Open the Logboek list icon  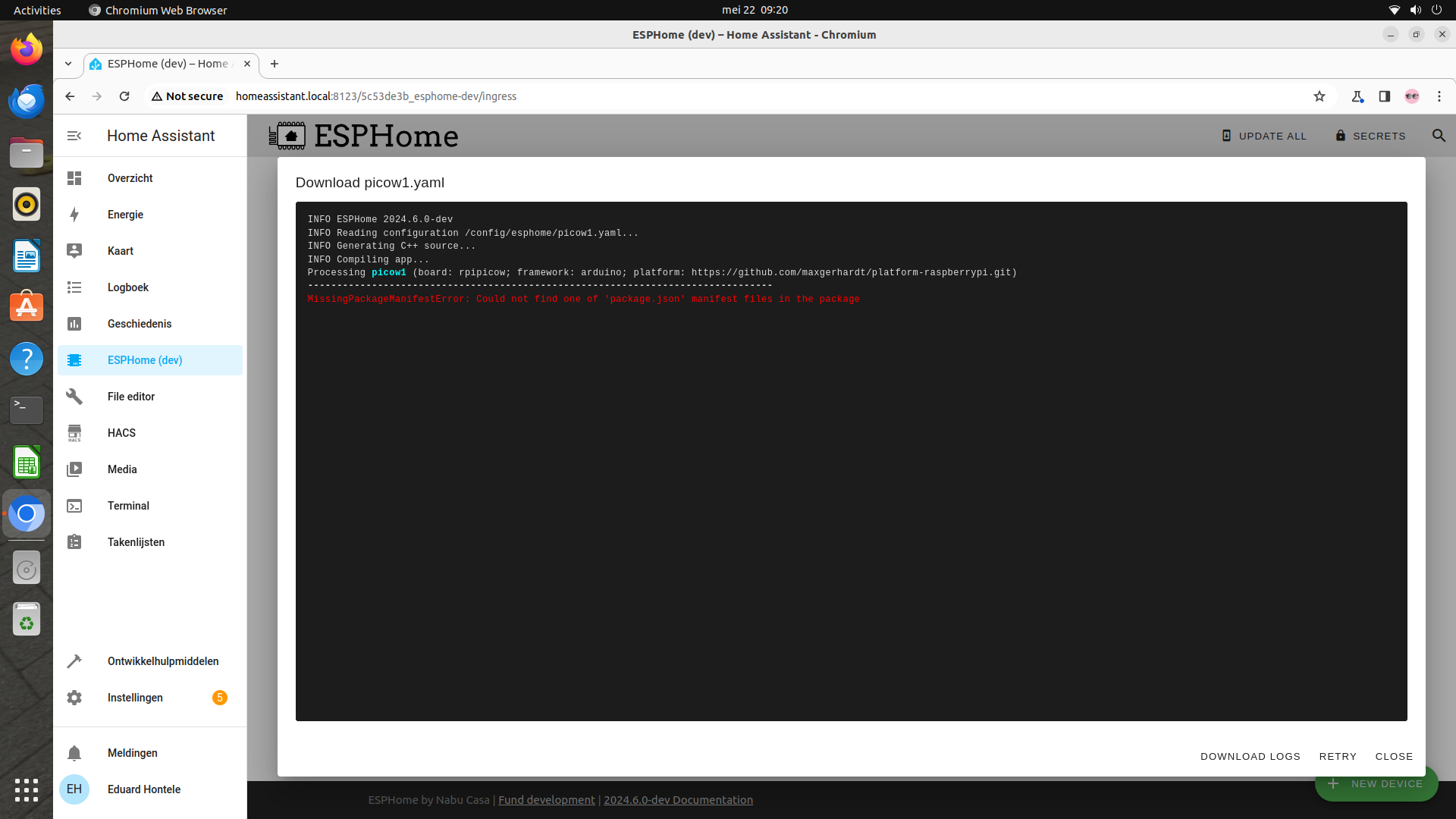point(74,287)
